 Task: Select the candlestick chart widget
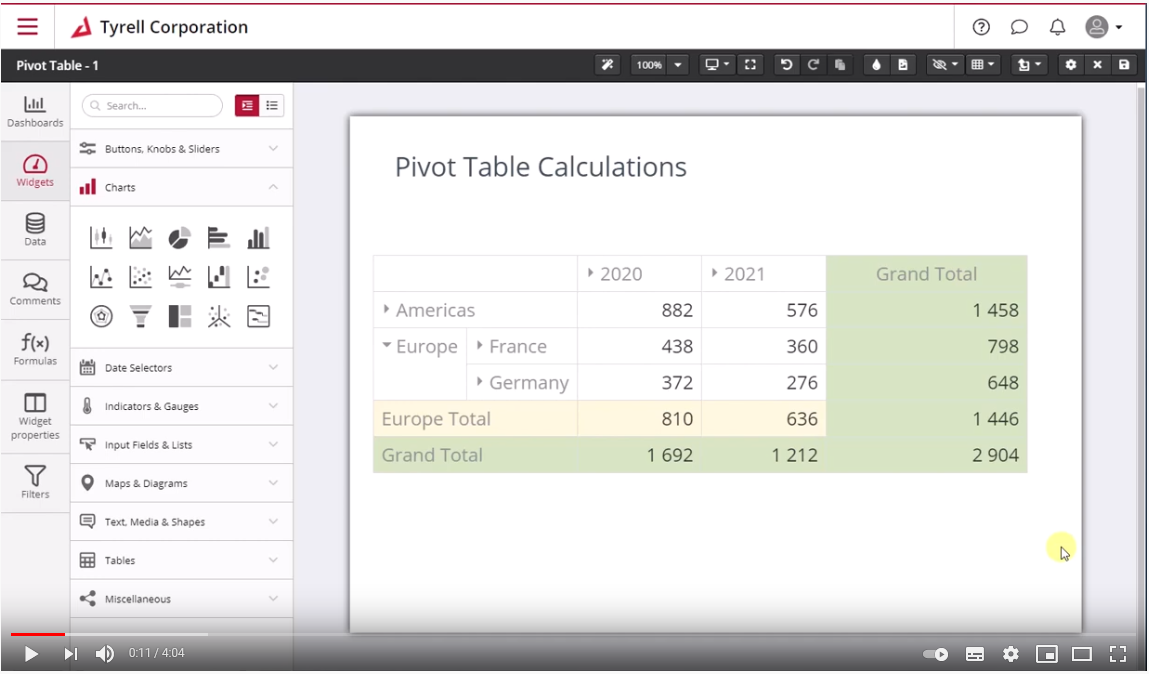101,237
